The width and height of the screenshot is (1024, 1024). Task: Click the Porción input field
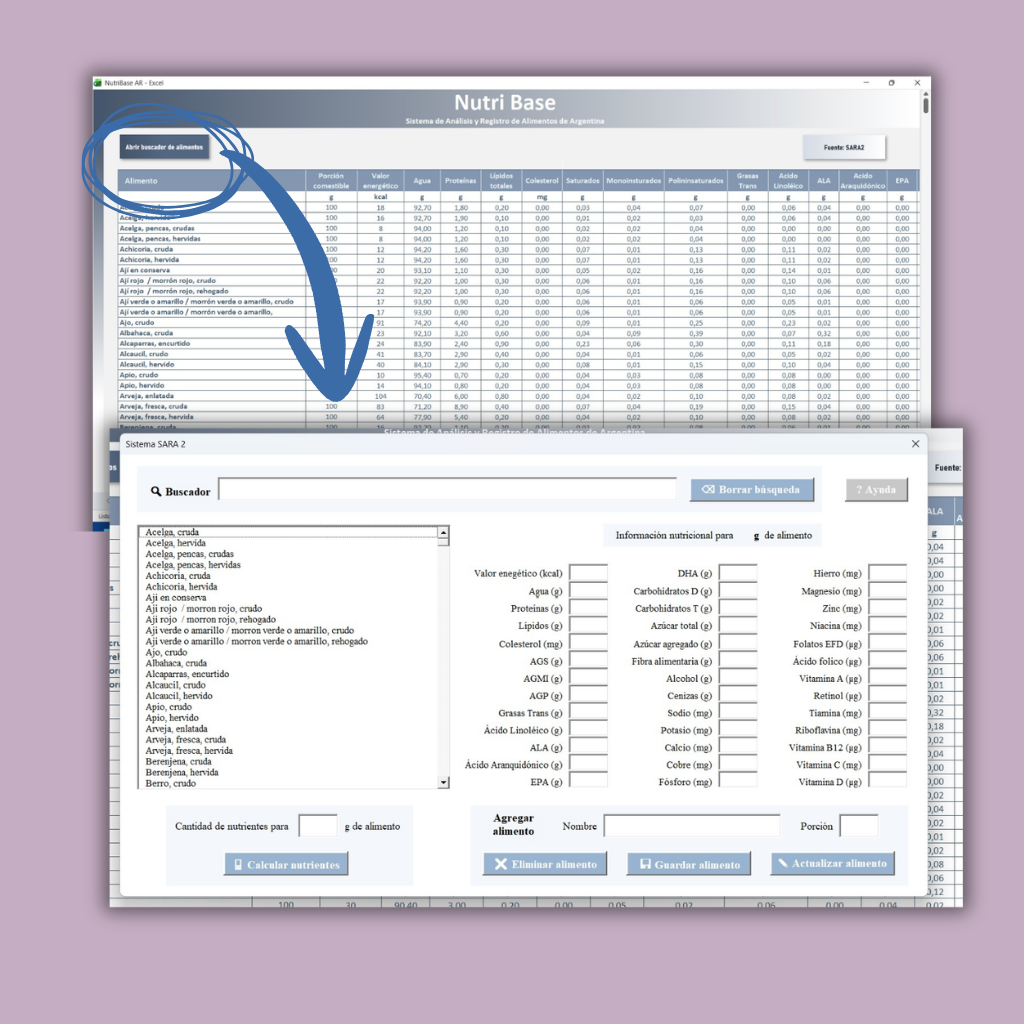tap(858, 826)
